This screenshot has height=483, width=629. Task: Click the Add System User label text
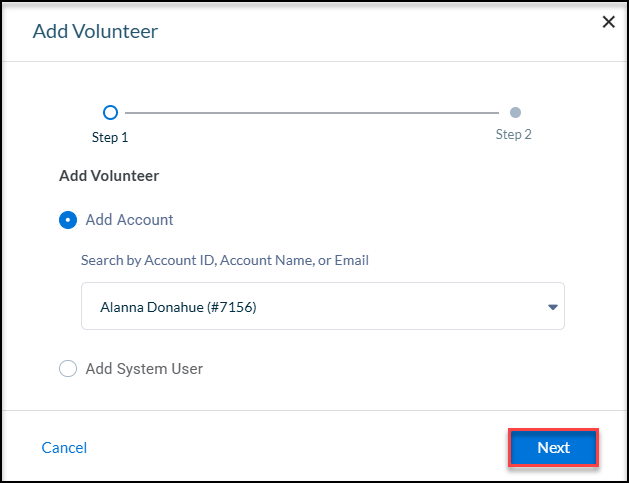[144, 369]
